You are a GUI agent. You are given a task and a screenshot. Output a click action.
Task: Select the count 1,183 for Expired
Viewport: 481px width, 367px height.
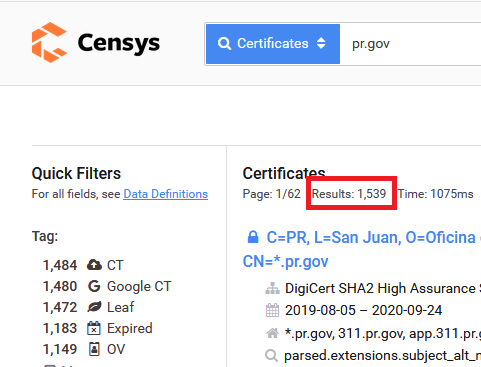tap(60, 328)
